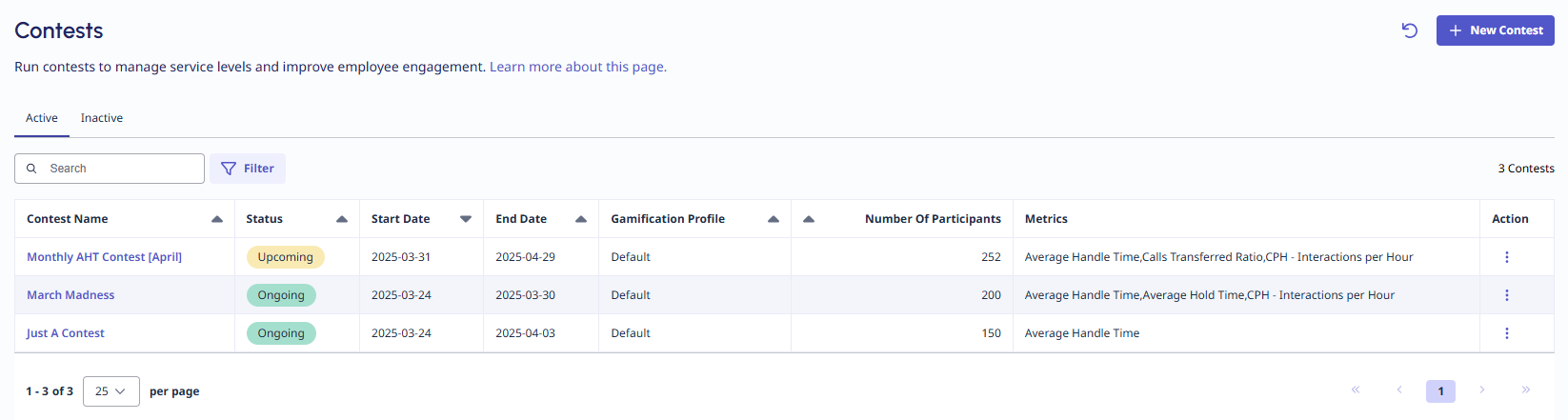The image size is (1568, 420).
Task: Open the Filter options
Action: click(x=248, y=169)
